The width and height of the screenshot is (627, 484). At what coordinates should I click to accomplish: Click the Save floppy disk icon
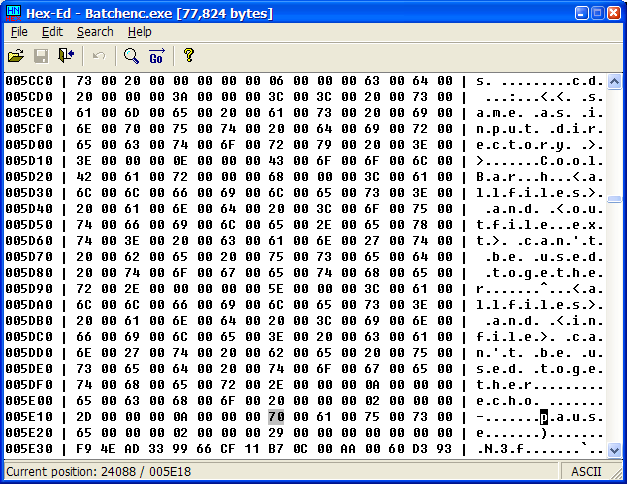[x=41, y=56]
